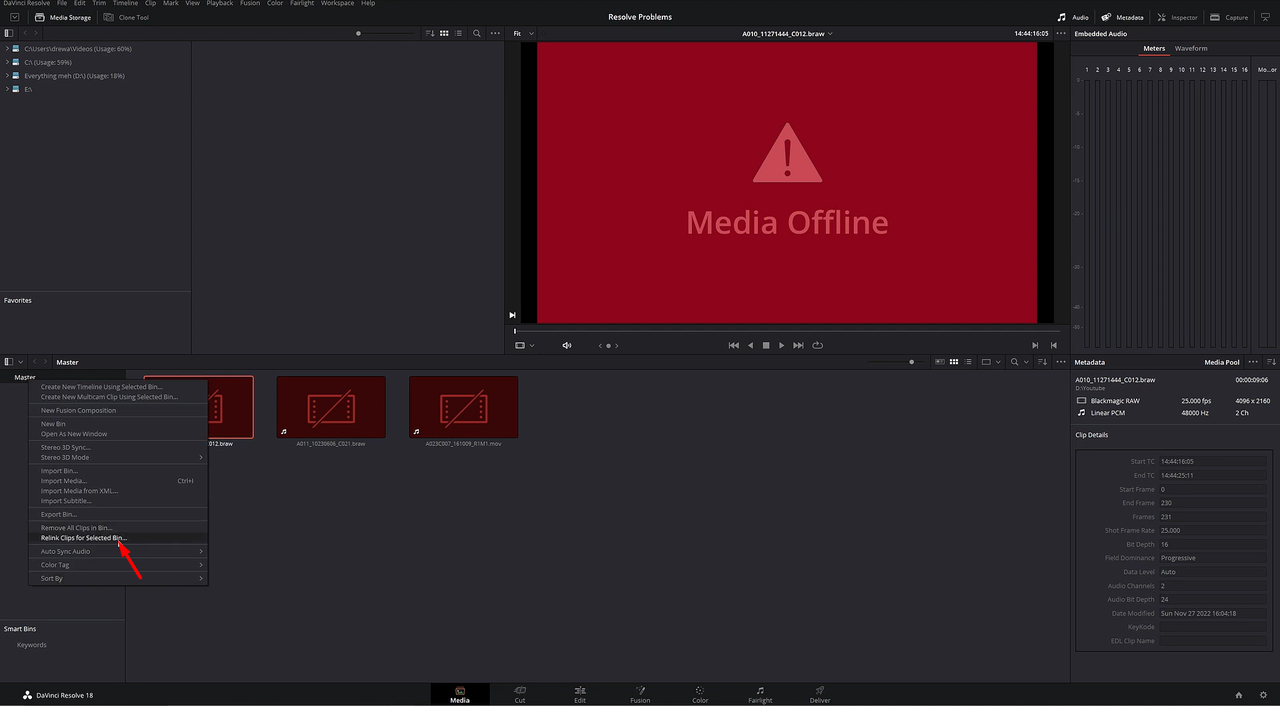The height and width of the screenshot is (706, 1280).
Task: Open the clip name dropdown A010_11271444_C012.braw
Action: point(786,33)
